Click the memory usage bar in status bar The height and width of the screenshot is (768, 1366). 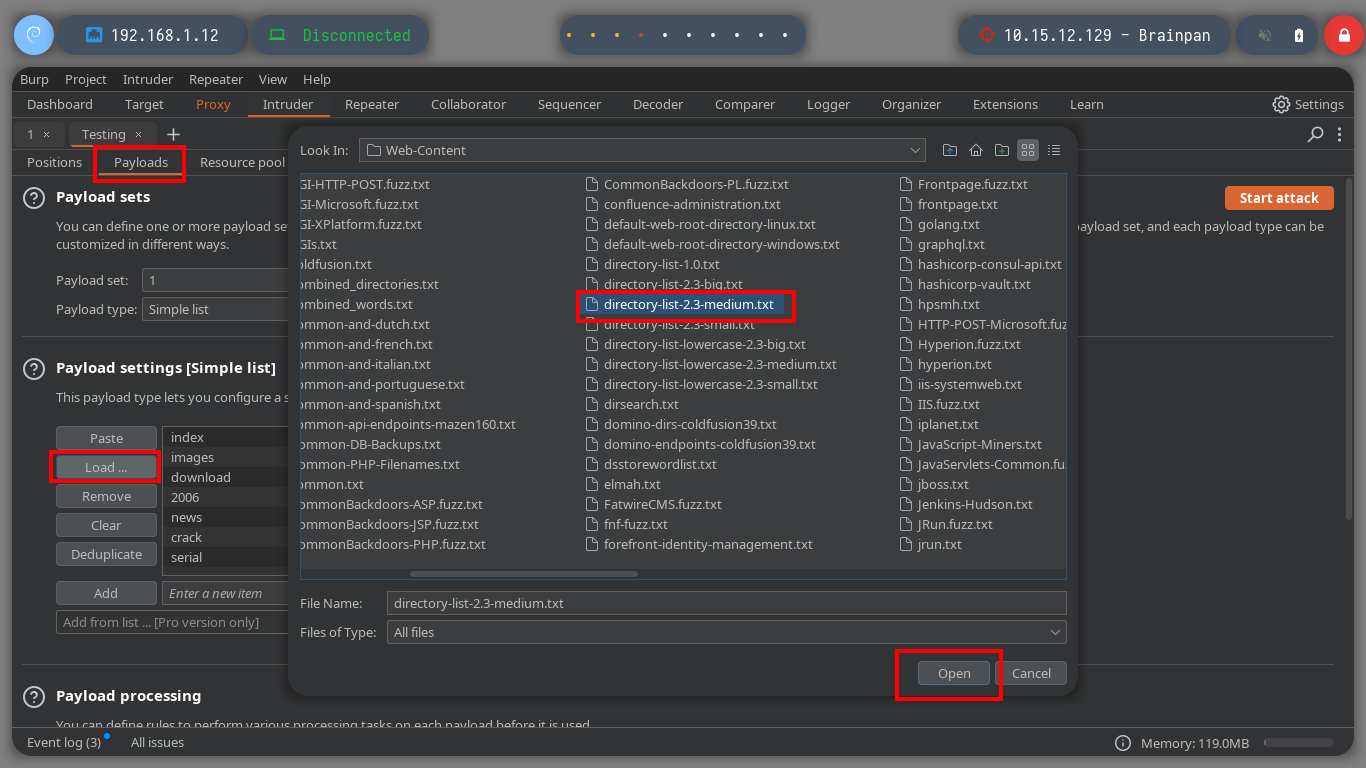click(x=1299, y=743)
